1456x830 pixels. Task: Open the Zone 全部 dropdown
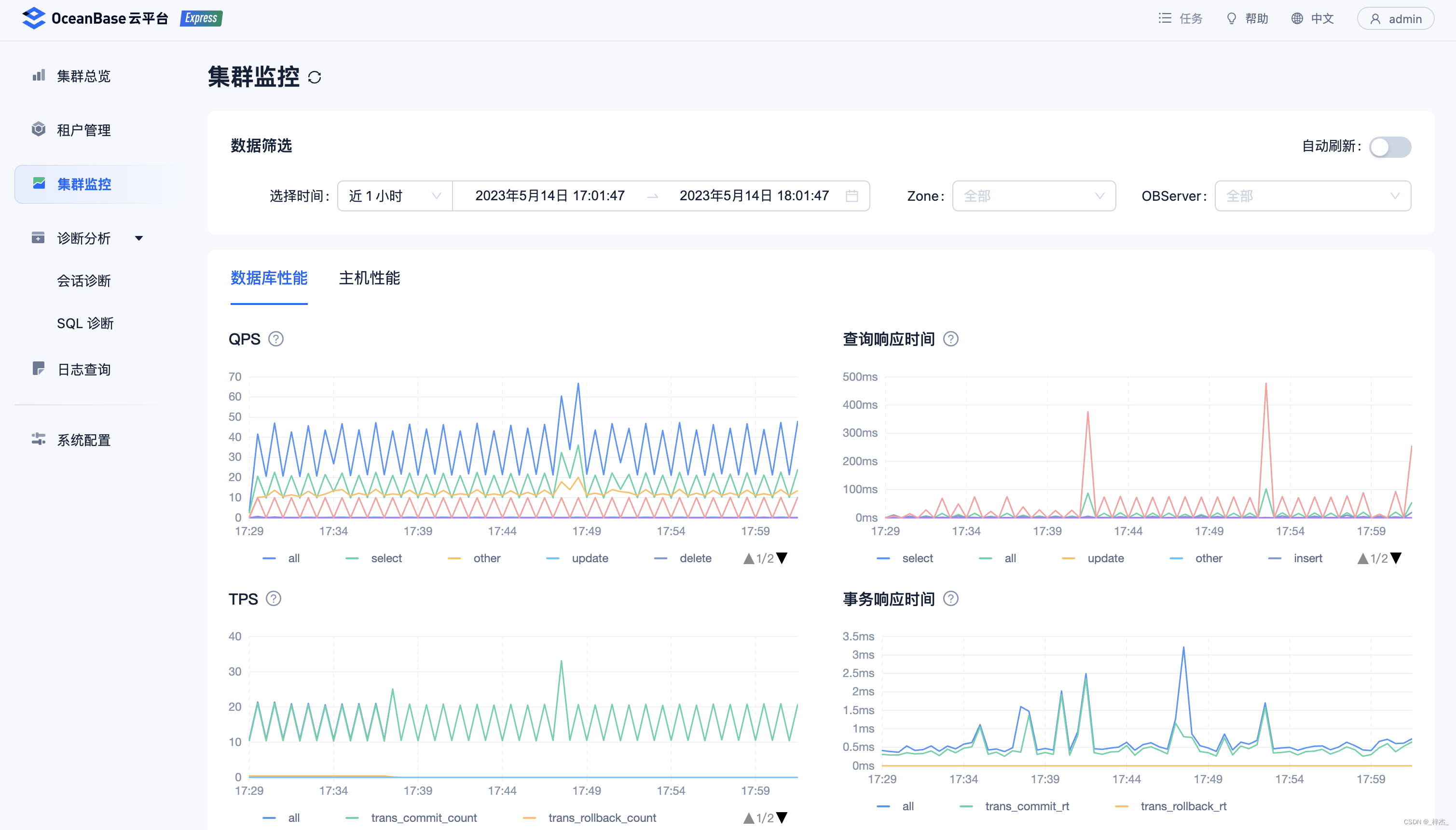[1034, 196]
